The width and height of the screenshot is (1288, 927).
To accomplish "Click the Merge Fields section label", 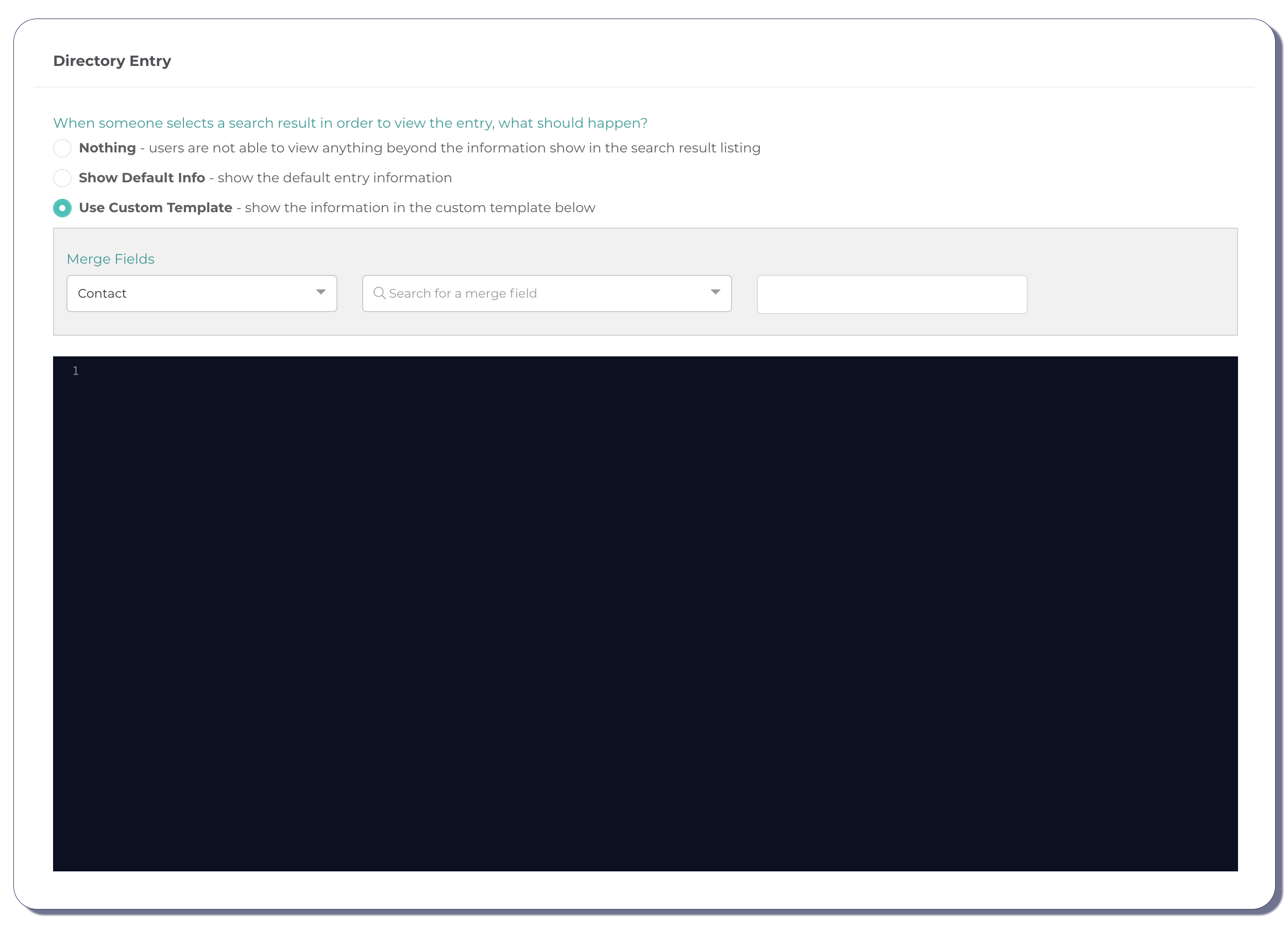I will (x=111, y=259).
